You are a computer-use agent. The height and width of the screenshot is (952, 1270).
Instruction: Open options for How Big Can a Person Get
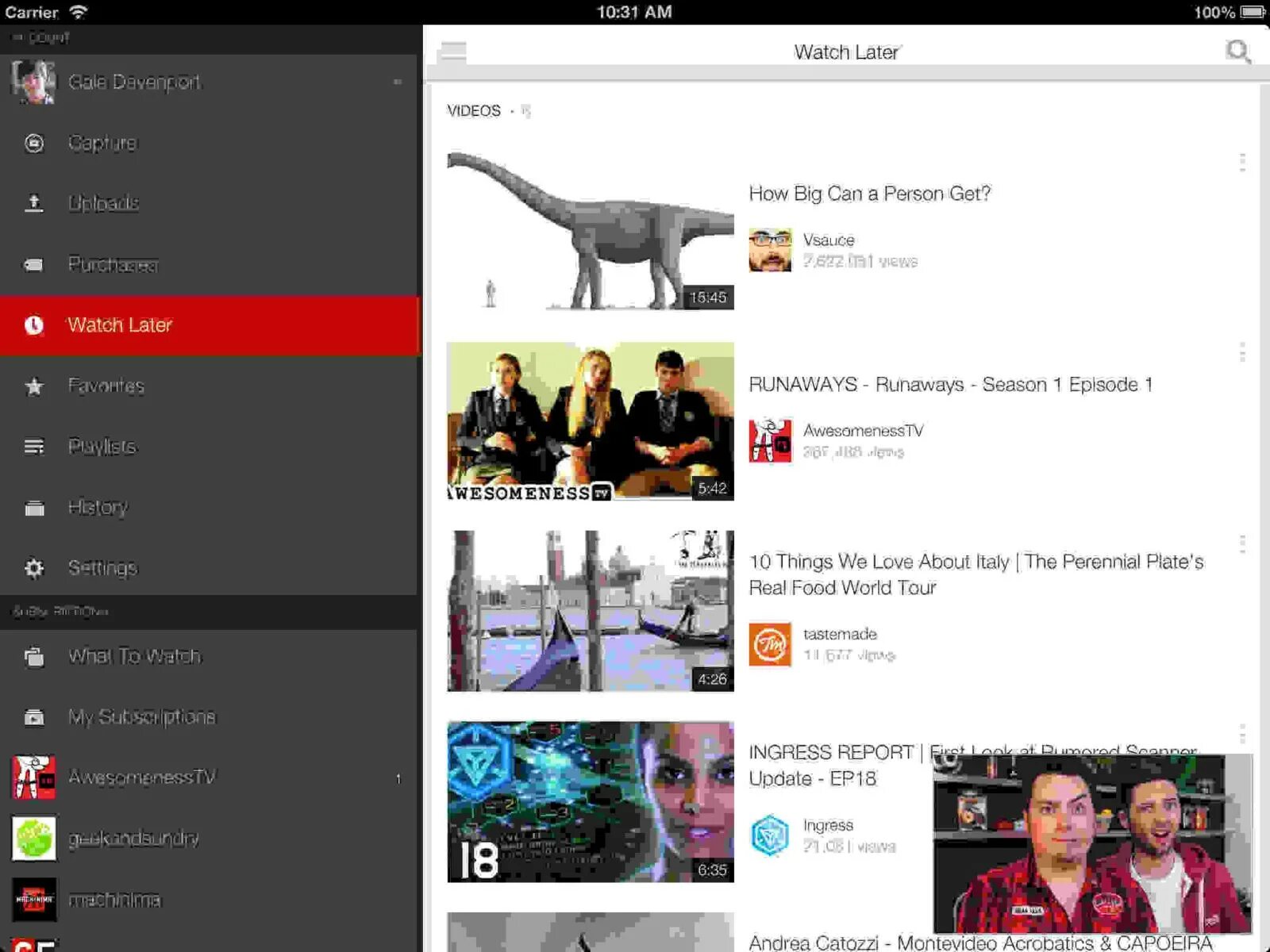(1242, 163)
